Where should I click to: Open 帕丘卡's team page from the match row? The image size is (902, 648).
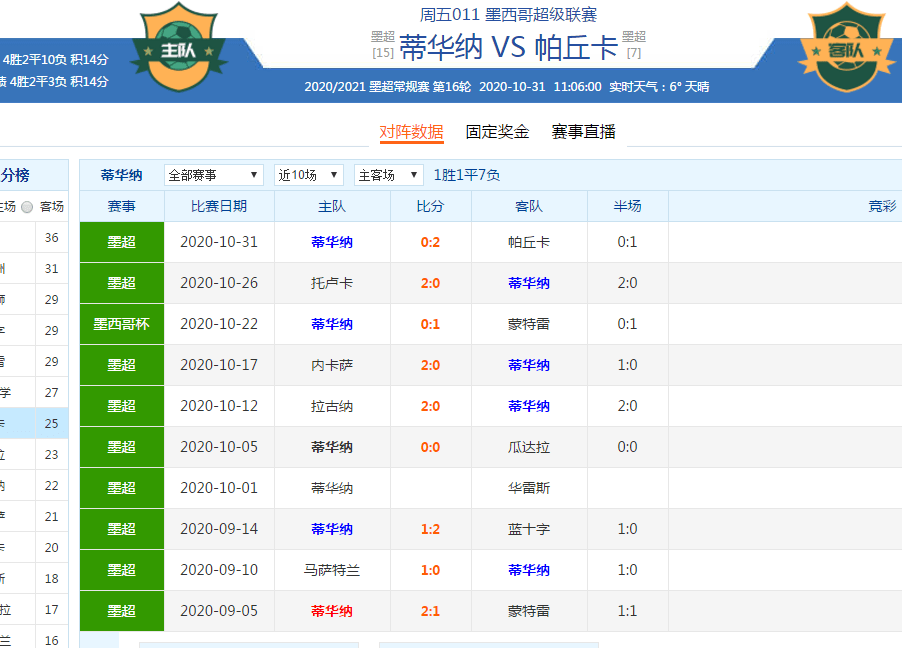[528, 241]
